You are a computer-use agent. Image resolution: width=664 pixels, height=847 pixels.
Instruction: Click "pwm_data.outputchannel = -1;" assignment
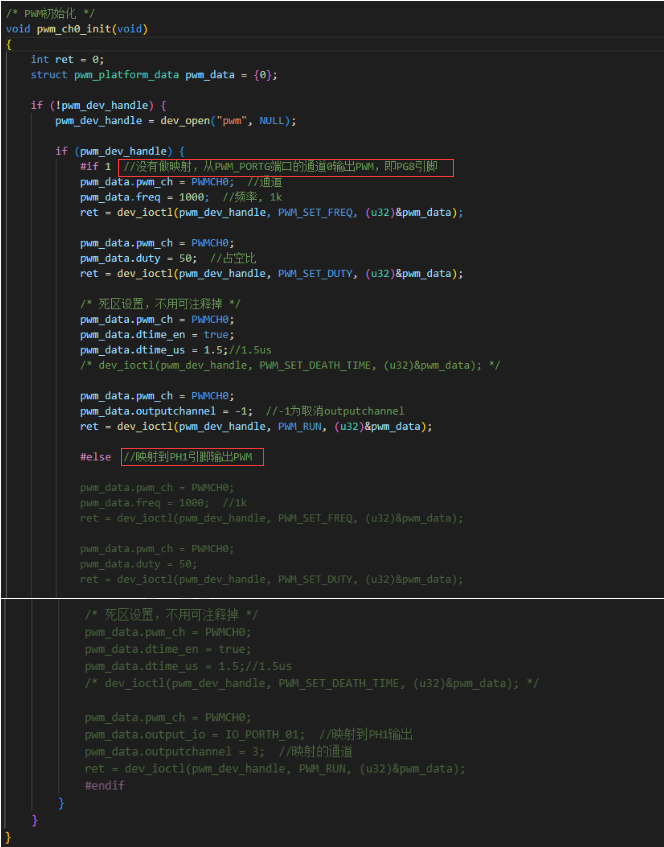click(166, 411)
